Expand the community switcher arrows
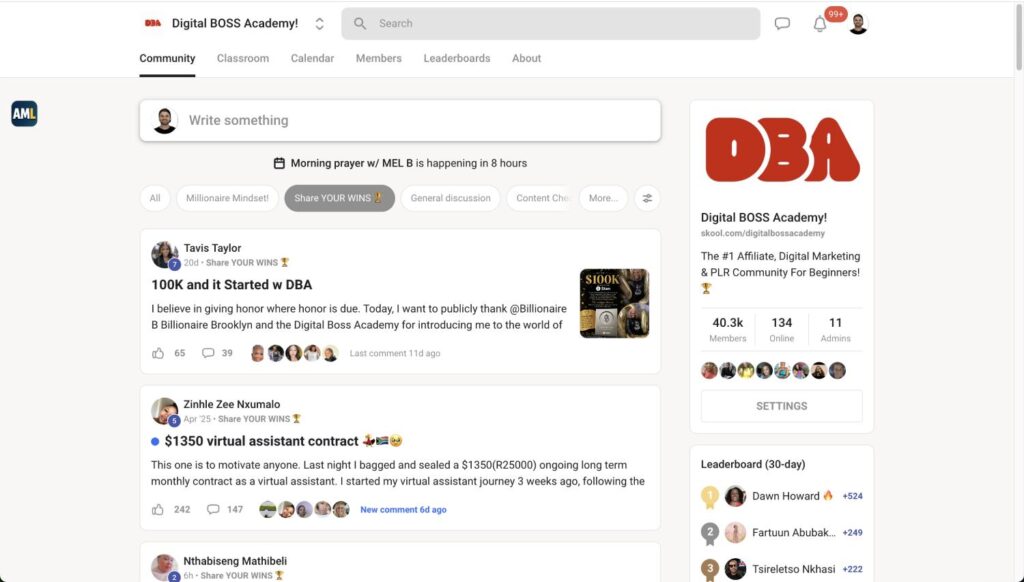This screenshot has height=582, width=1024. [319, 24]
